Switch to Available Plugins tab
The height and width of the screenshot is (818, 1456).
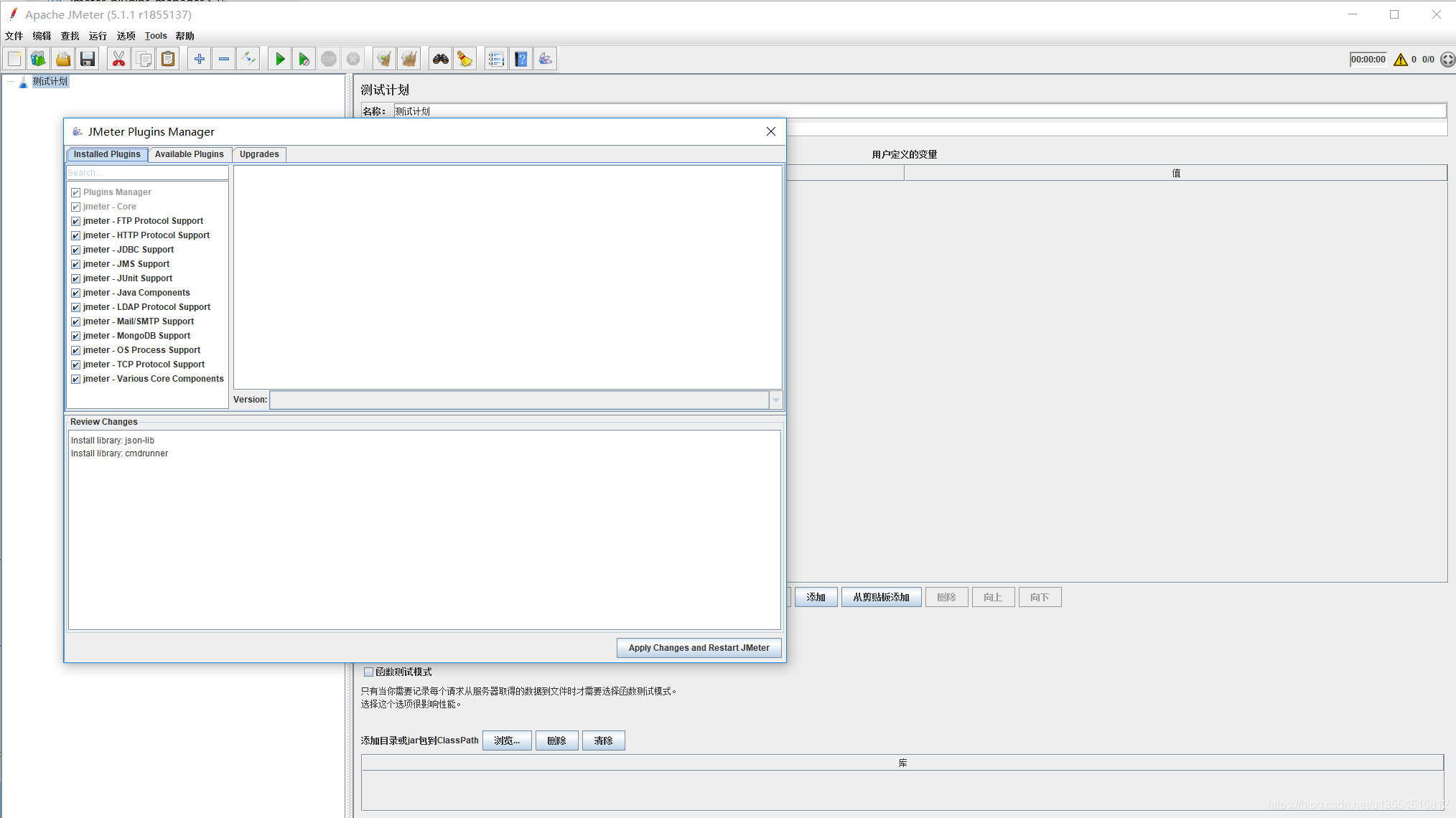coord(190,154)
